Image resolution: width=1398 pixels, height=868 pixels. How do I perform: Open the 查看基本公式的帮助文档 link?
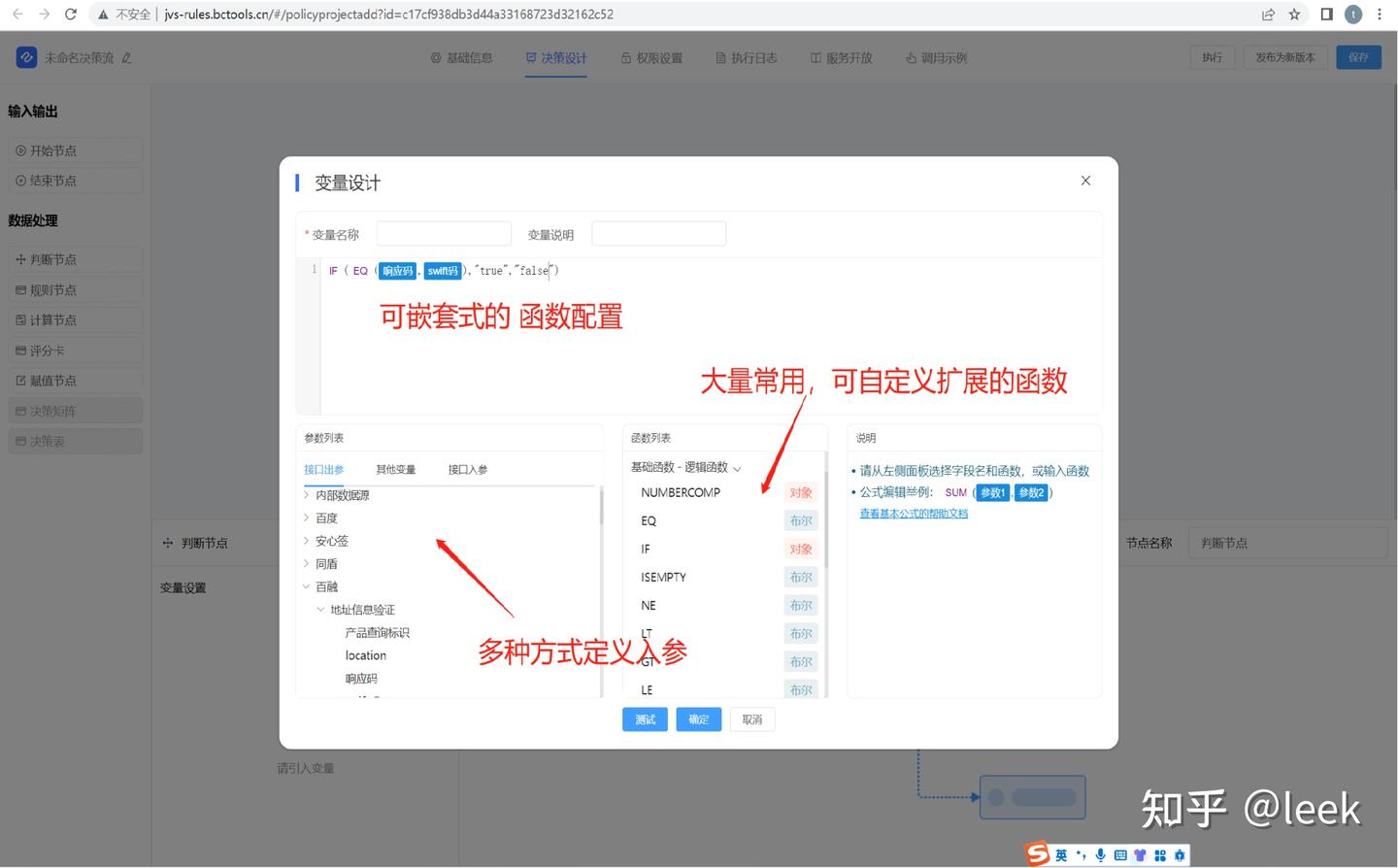(913, 513)
